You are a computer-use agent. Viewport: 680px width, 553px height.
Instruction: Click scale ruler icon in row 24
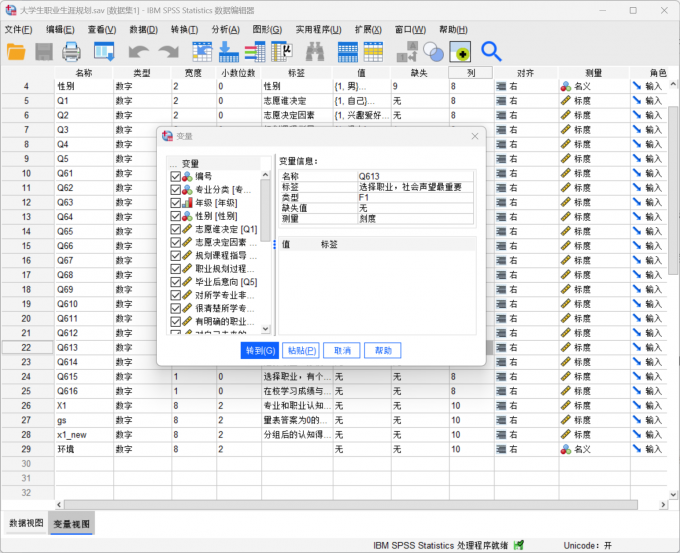point(566,376)
